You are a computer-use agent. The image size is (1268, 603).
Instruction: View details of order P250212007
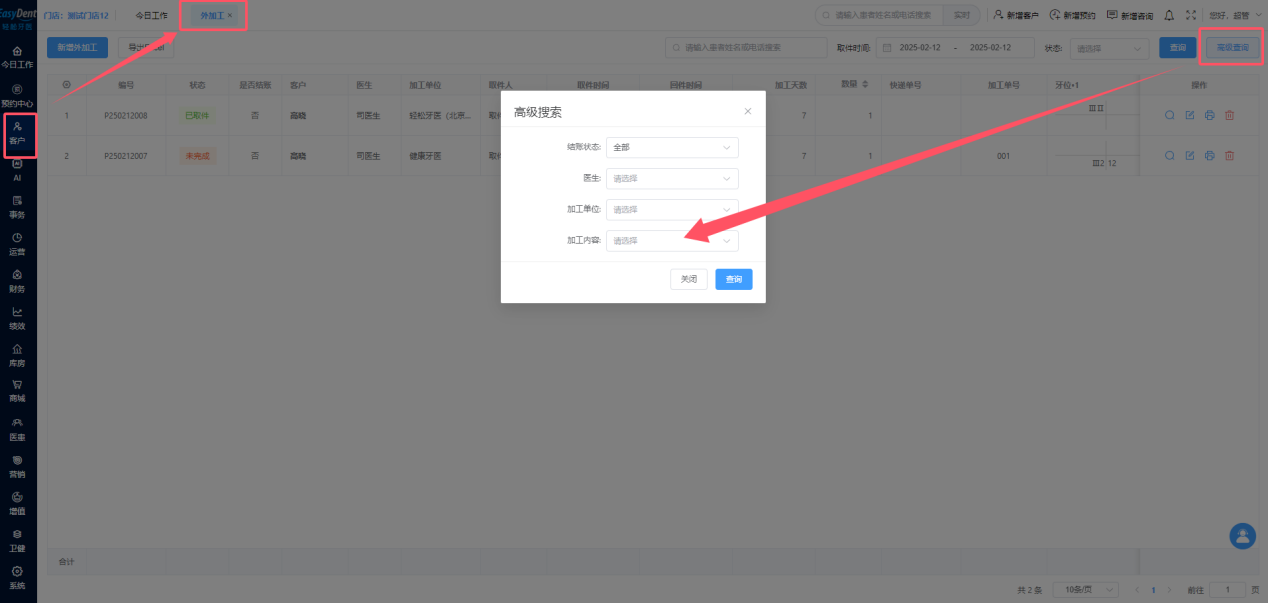(1169, 155)
